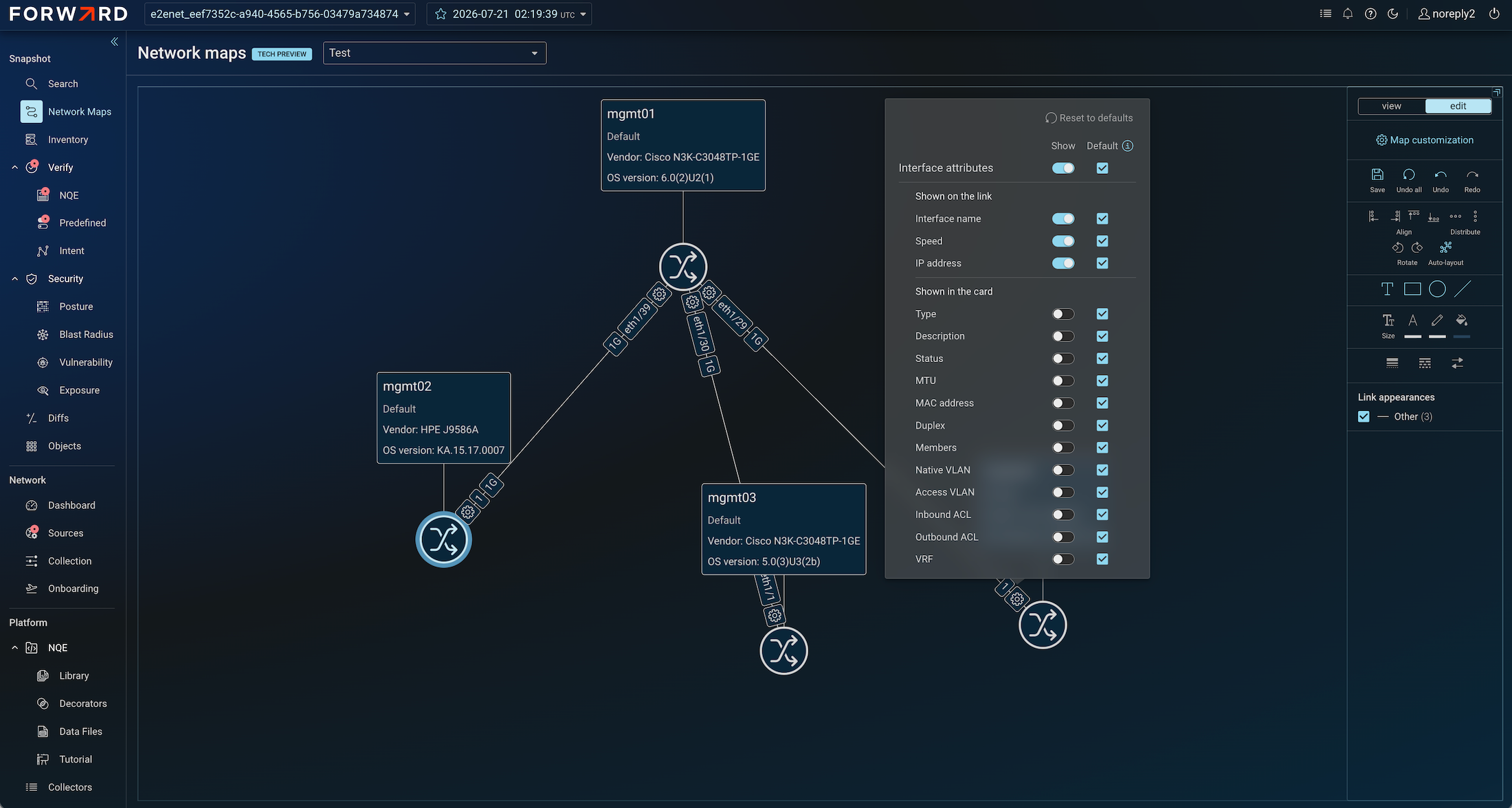Align selected items to right
This screenshot has height=808, width=1512.
coord(1395,216)
